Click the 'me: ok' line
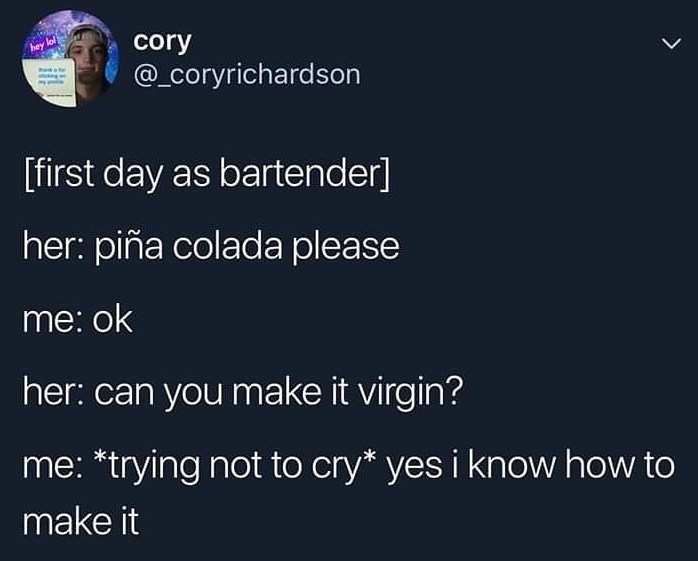This screenshot has width=698, height=561. coord(78,319)
